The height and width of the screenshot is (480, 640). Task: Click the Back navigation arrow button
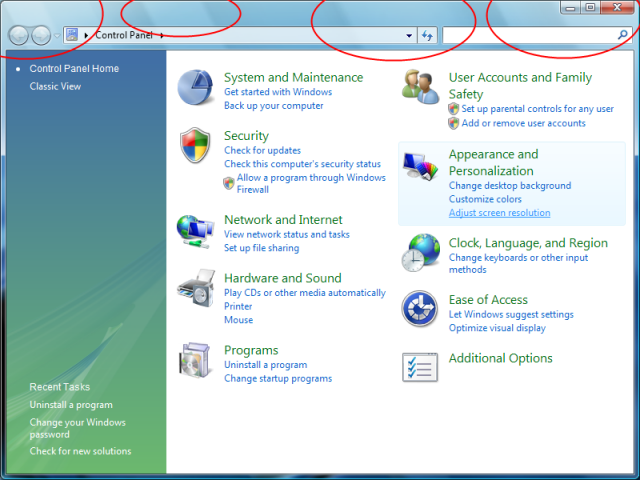[18, 36]
